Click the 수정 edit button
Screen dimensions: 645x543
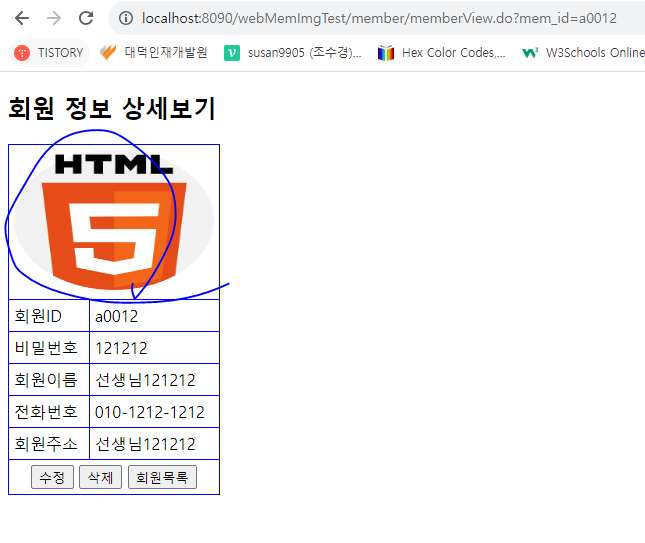52,477
